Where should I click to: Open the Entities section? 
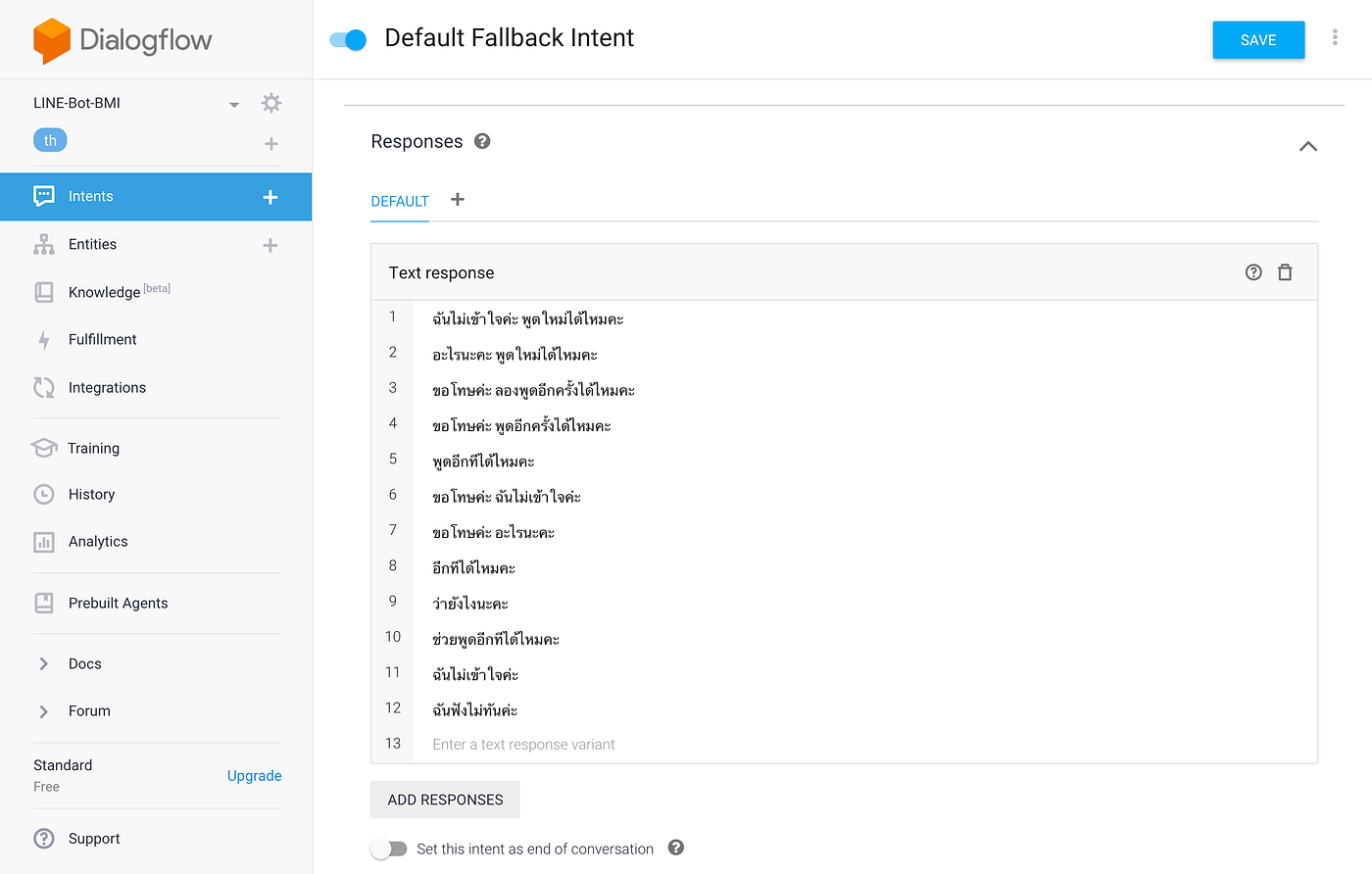pyautogui.click(x=92, y=244)
